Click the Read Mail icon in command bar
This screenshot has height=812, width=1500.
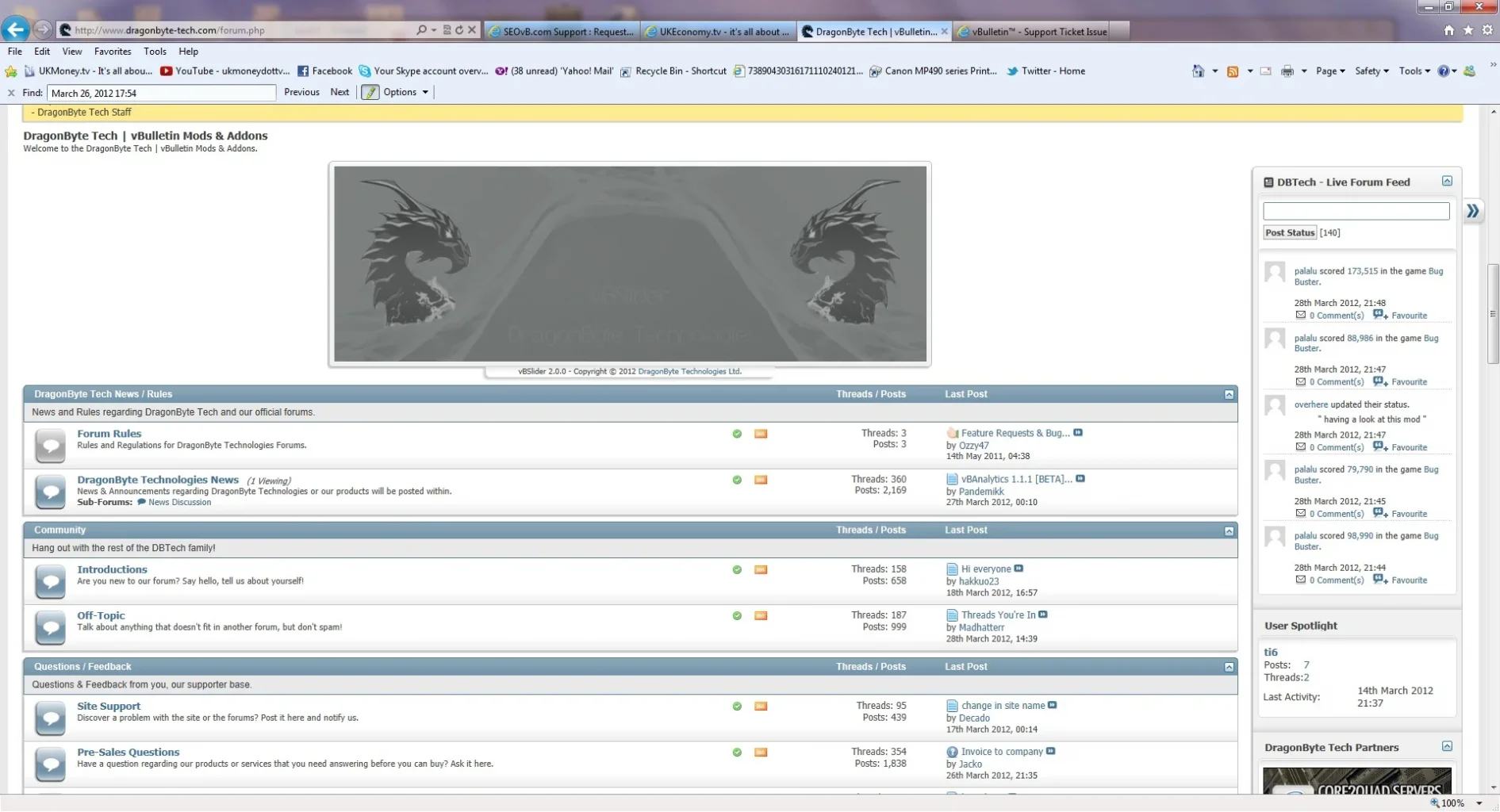(1266, 71)
